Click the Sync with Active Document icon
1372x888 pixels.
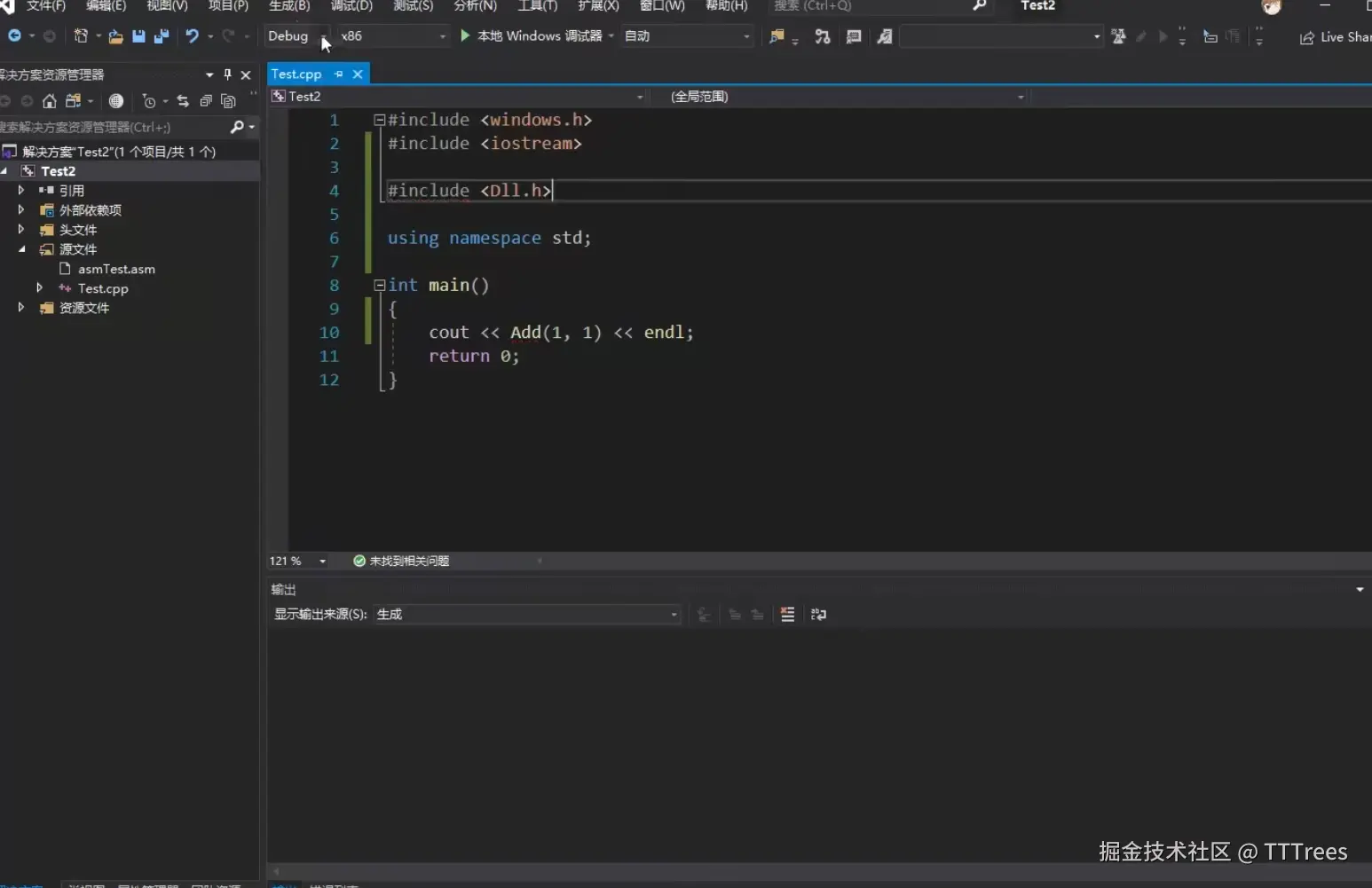click(x=183, y=101)
